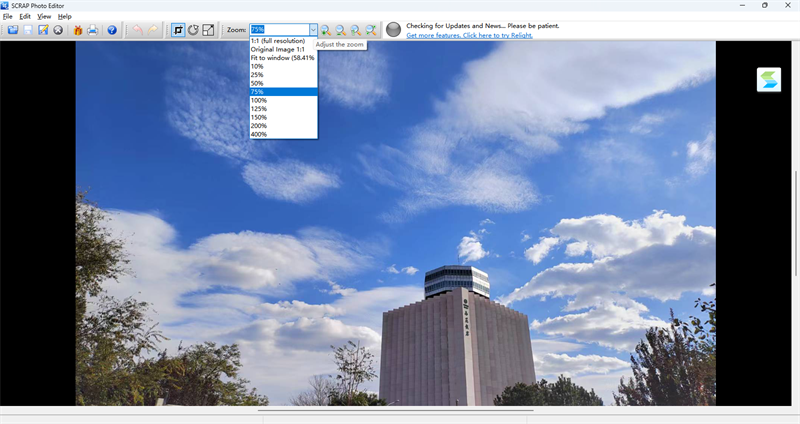
Task: Select Fit to window zoom option
Action: pyautogui.click(x=282, y=58)
